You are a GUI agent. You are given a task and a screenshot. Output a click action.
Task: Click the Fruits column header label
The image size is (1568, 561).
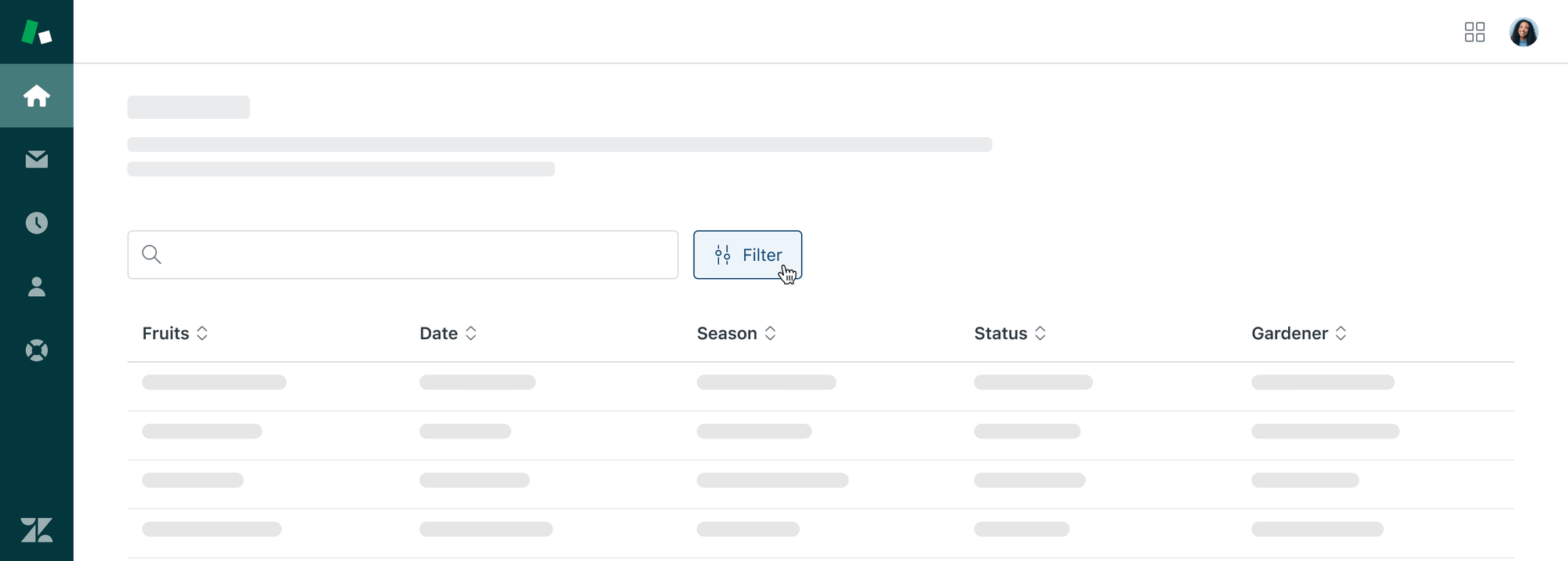[x=165, y=333]
